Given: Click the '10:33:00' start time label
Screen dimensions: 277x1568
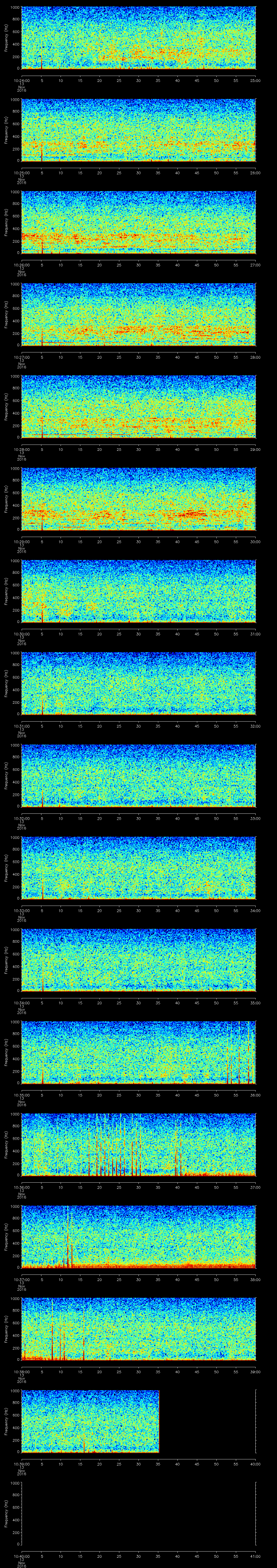Looking at the screenshot, I should tap(21, 910).
